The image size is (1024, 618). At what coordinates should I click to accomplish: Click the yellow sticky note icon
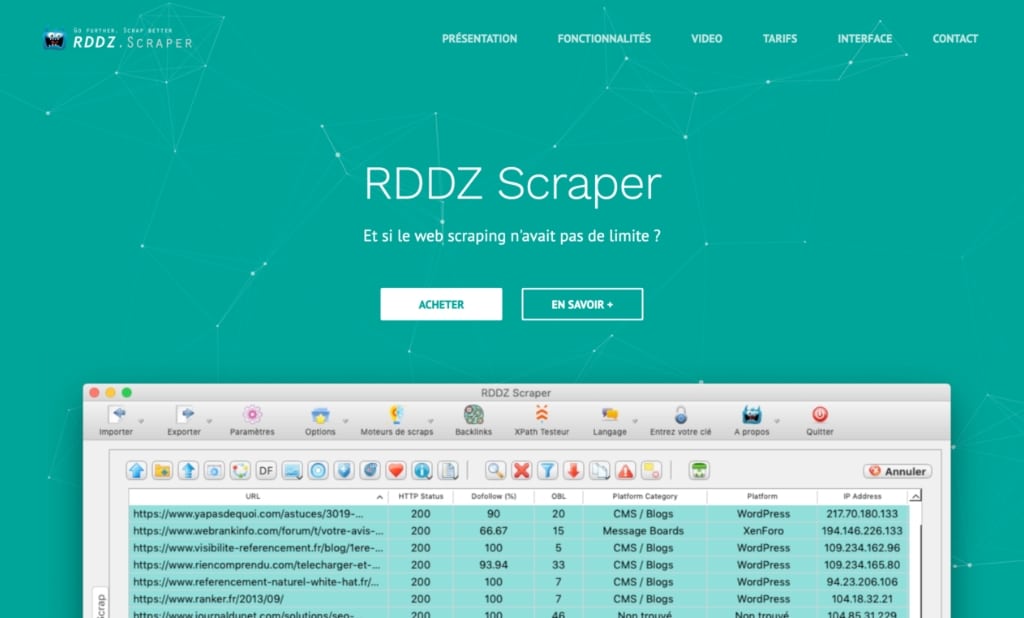[652, 470]
